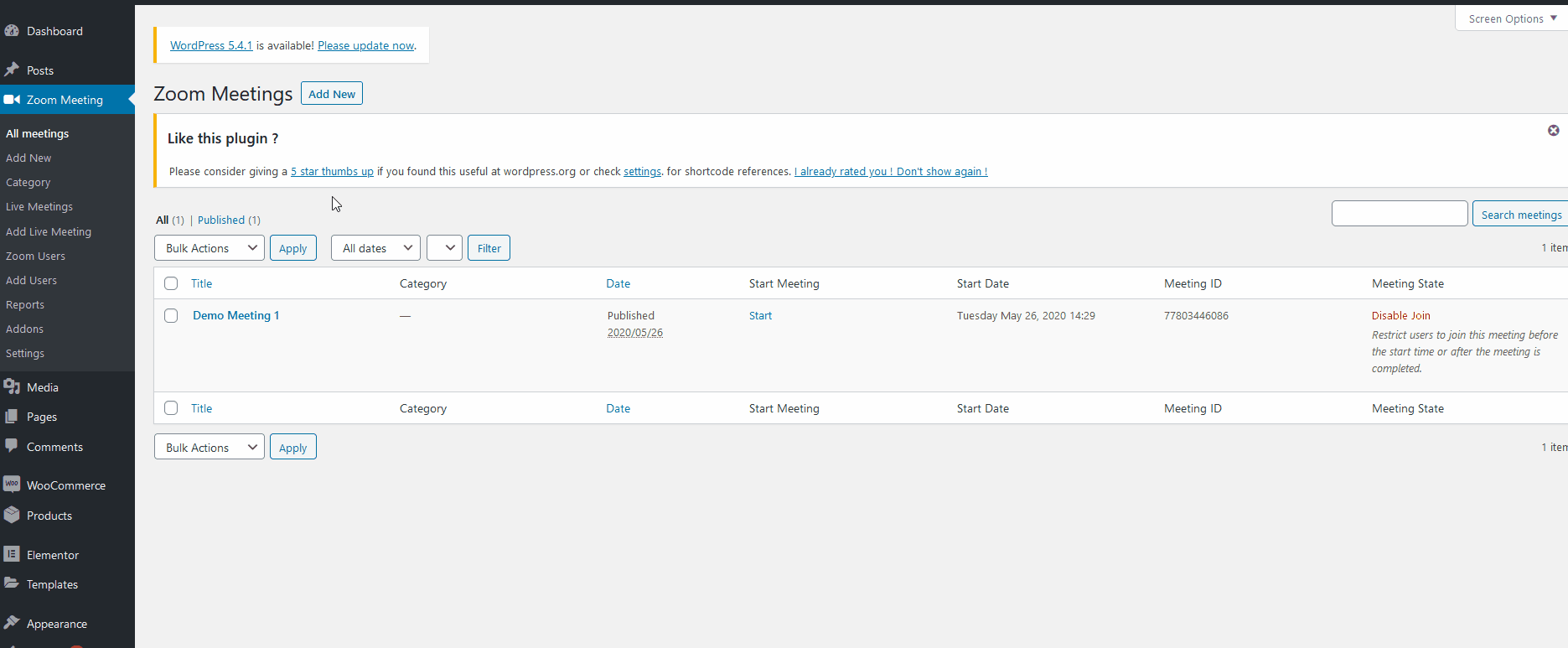
Task: Click 'I already rated you' link
Action: click(x=891, y=171)
